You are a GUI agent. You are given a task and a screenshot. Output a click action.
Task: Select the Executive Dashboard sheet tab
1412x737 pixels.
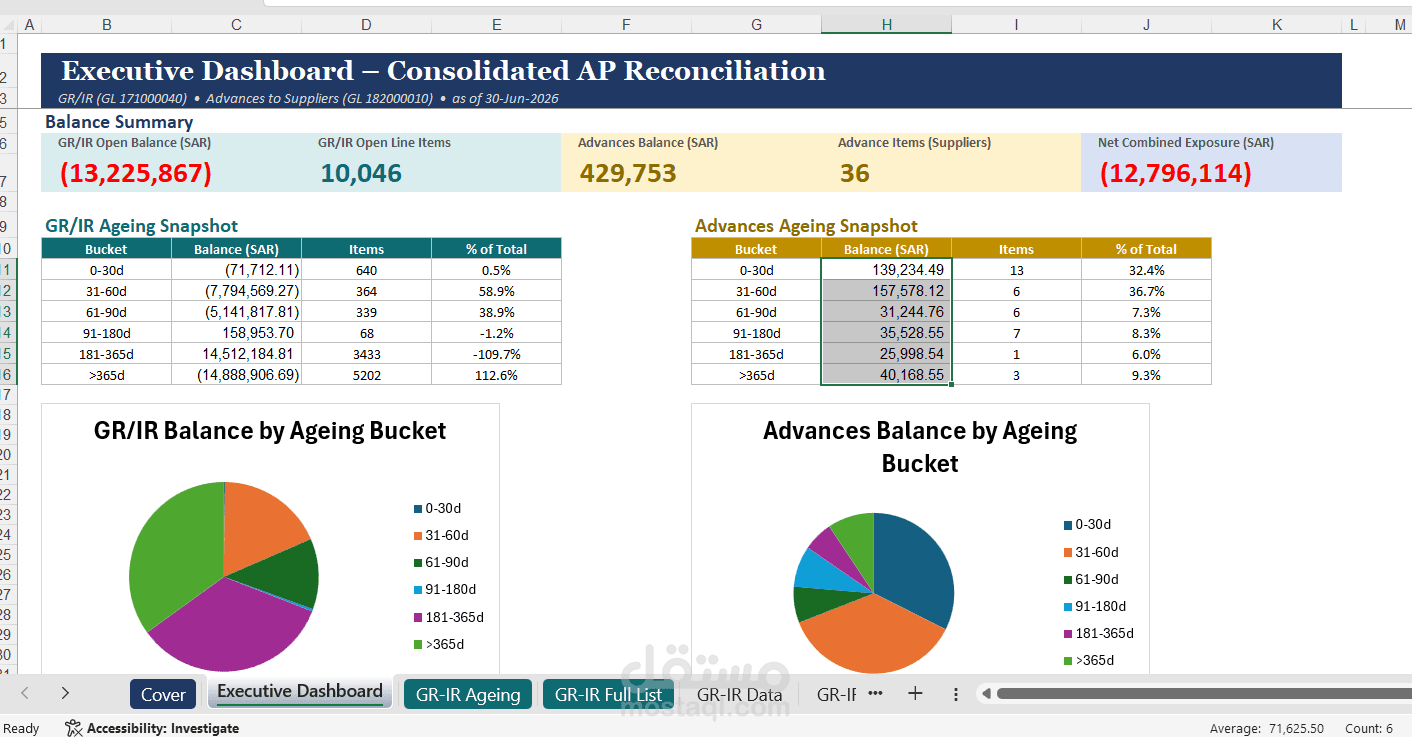(300, 692)
